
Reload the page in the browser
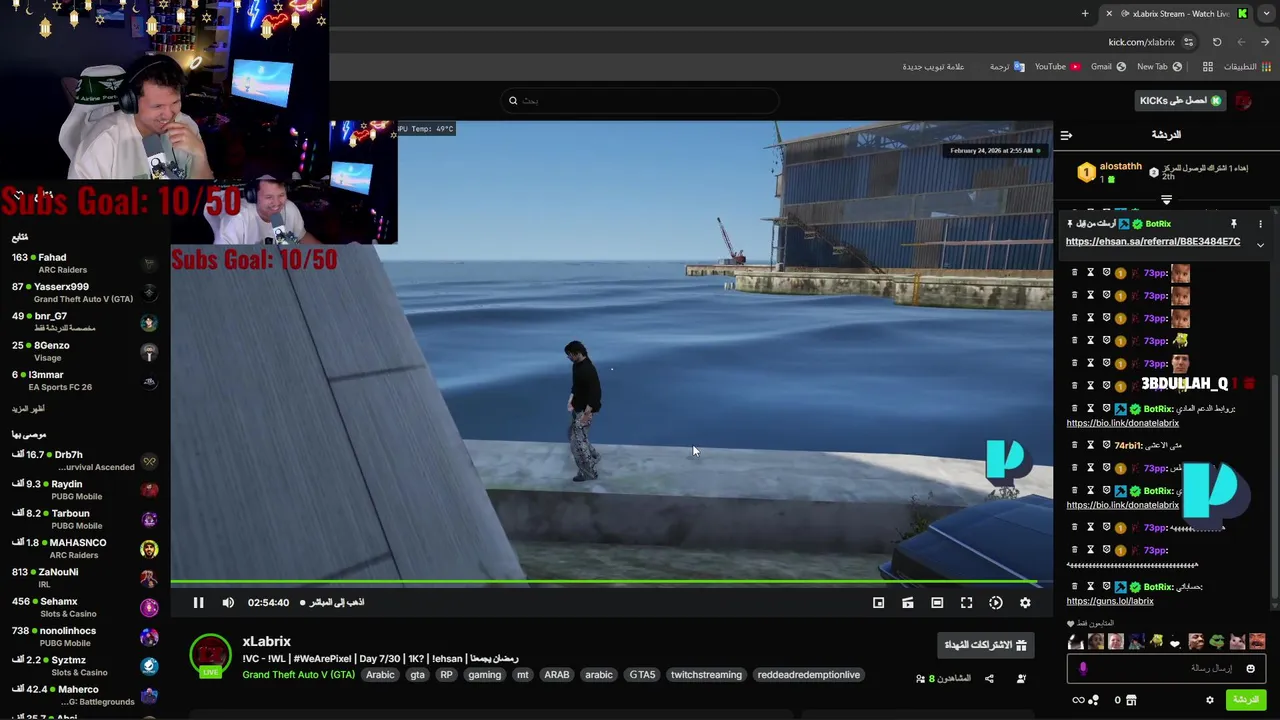pos(1217,42)
